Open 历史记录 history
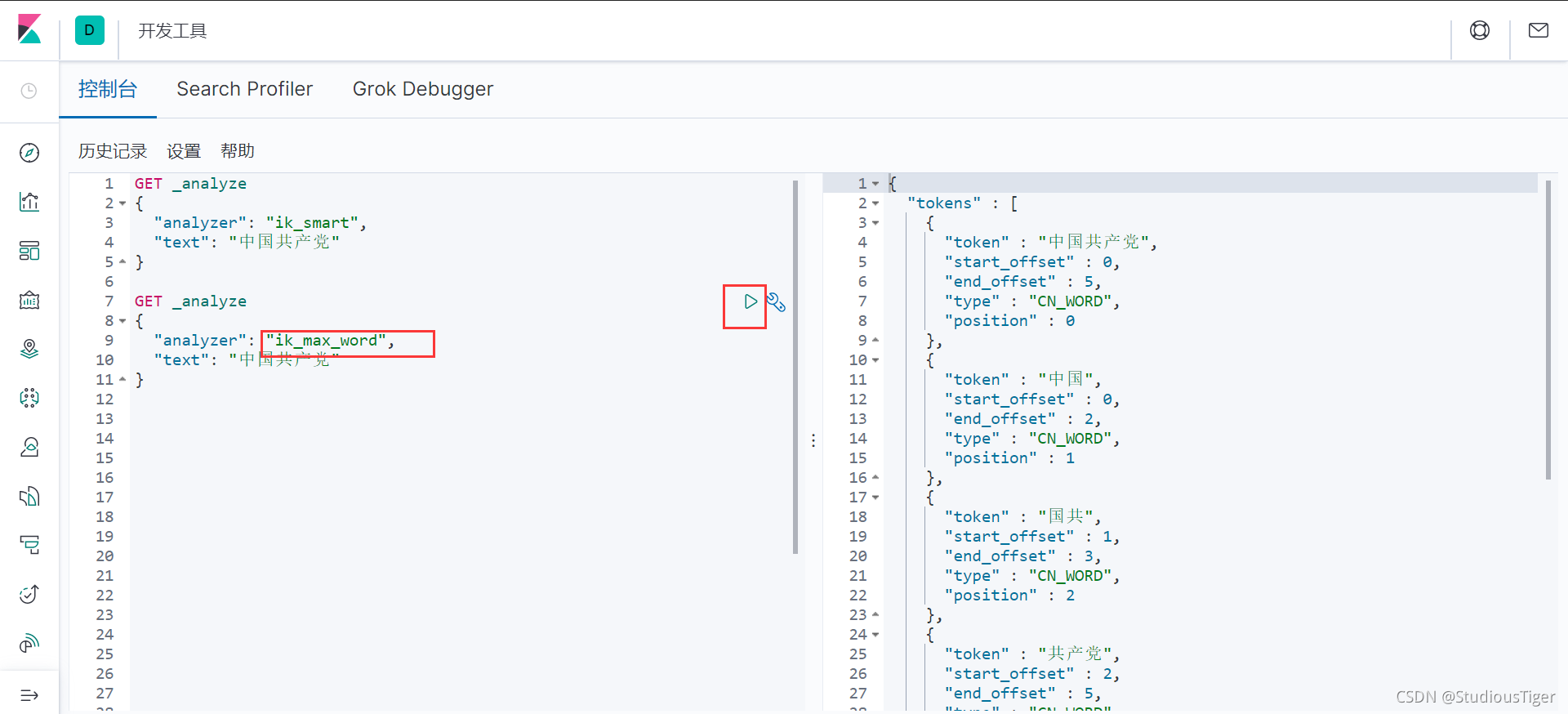This screenshot has width=1568, height=714. pos(113,151)
